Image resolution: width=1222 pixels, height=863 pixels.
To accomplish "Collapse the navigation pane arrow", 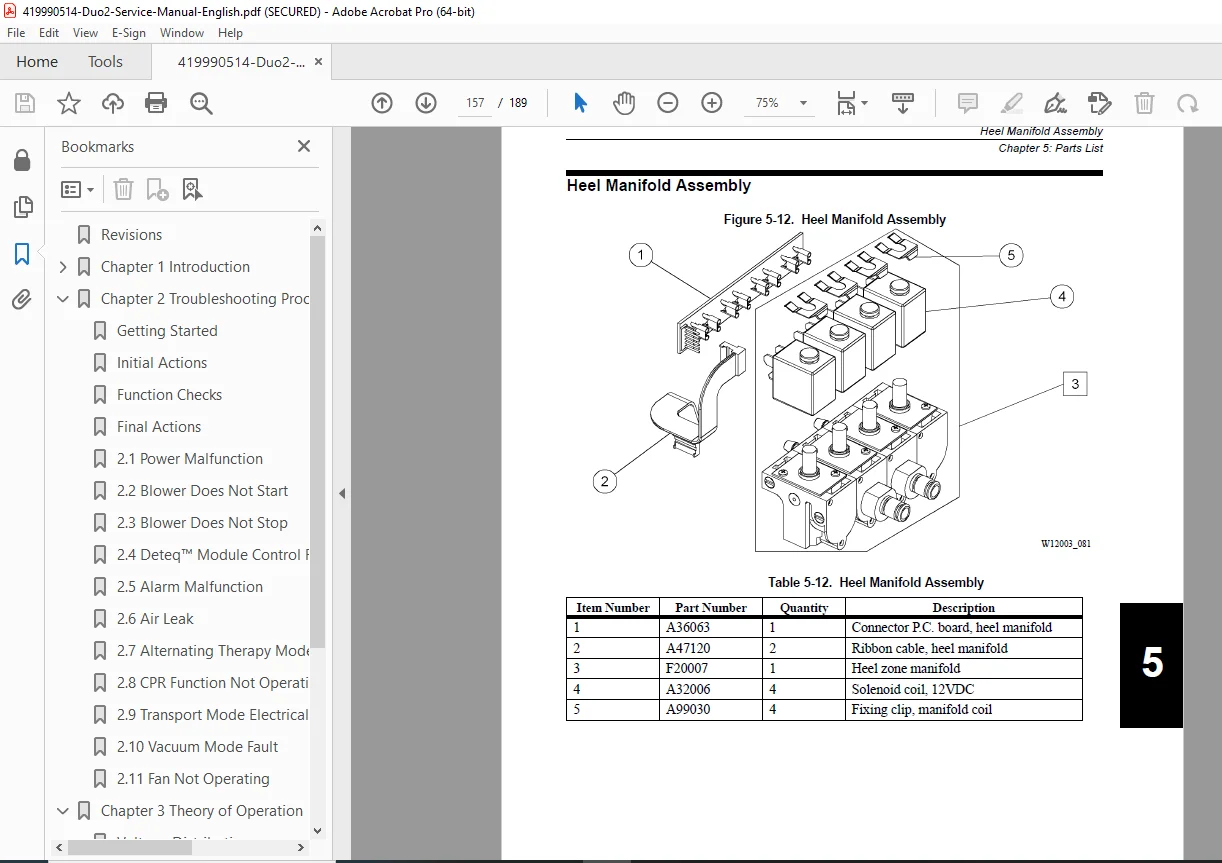I will click(341, 493).
